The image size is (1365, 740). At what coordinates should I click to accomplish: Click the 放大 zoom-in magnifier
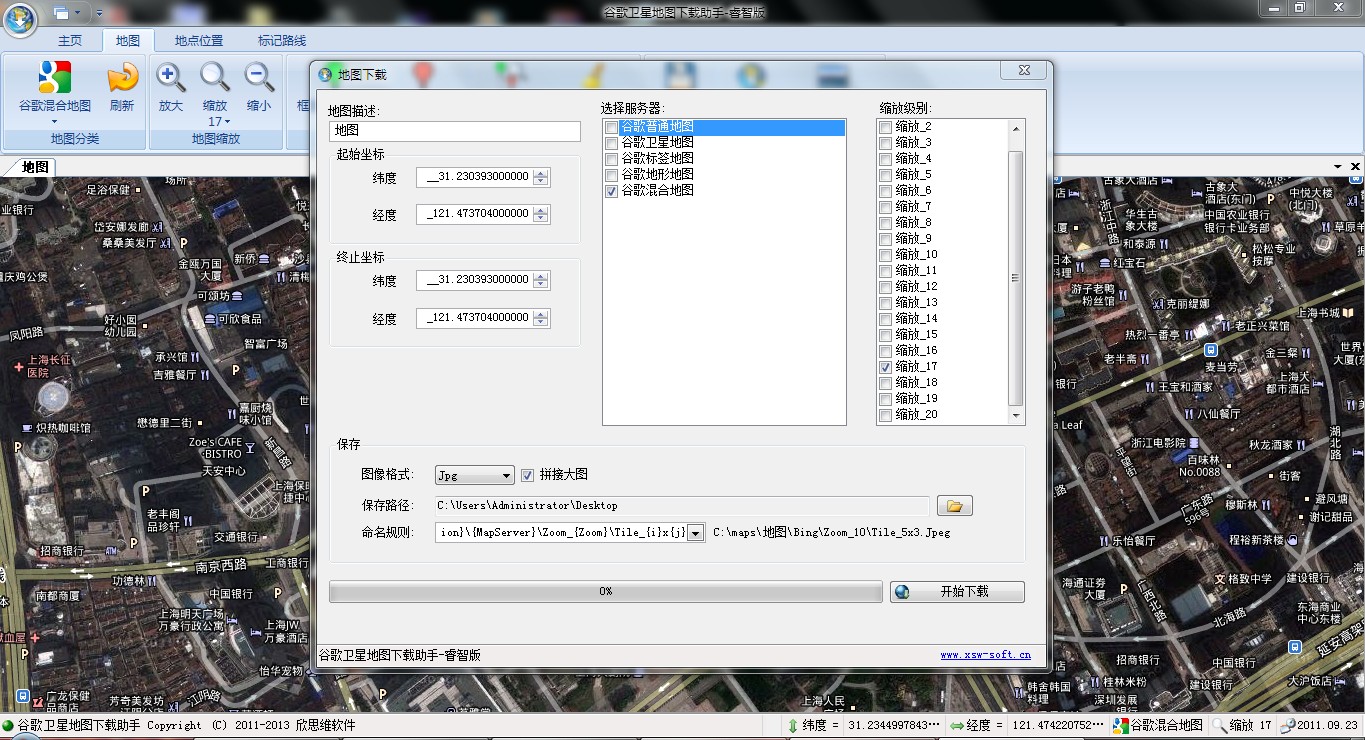point(171,77)
